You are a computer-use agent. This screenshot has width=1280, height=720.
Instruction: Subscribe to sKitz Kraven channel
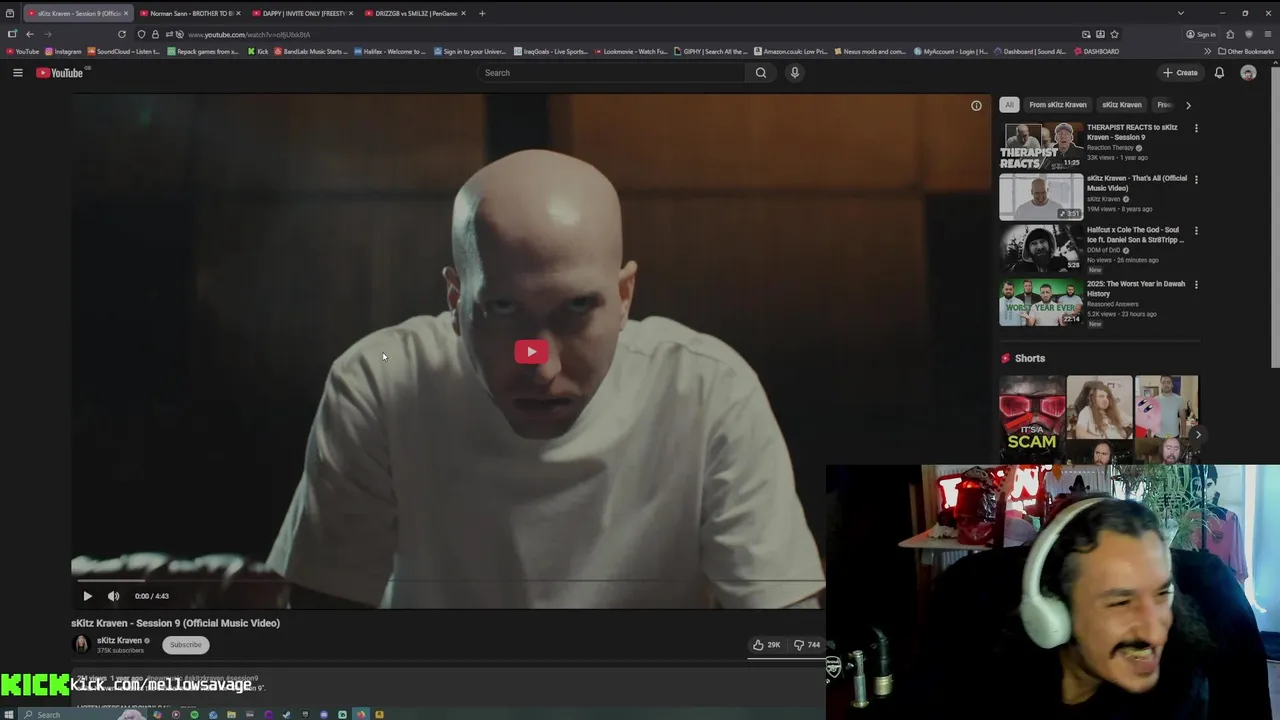(185, 645)
